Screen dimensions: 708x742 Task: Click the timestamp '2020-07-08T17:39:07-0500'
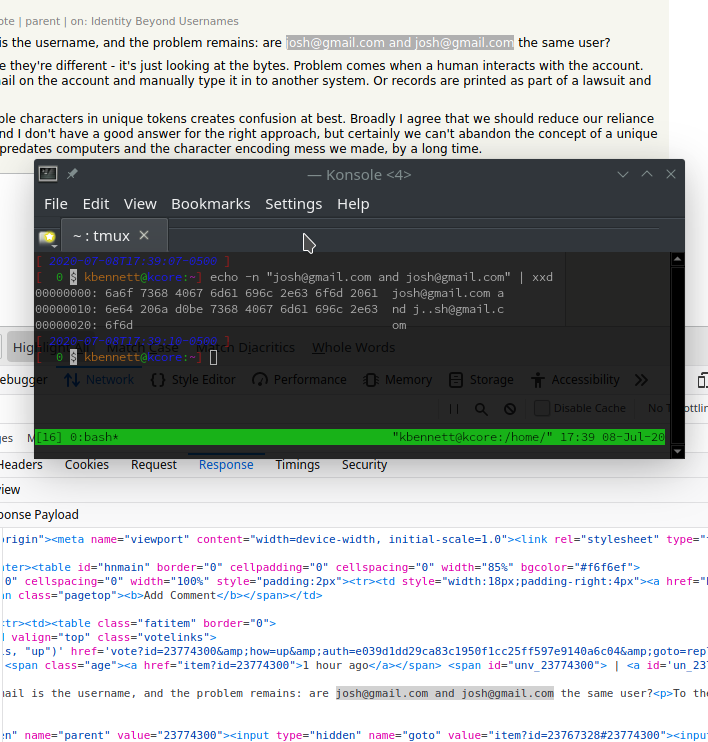point(133,261)
